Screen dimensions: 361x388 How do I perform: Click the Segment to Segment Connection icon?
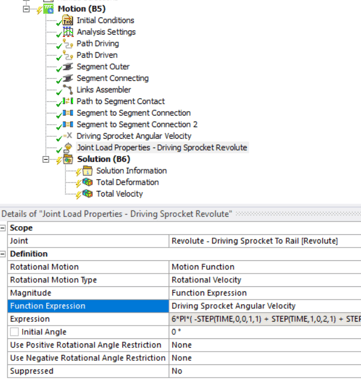[68, 113]
